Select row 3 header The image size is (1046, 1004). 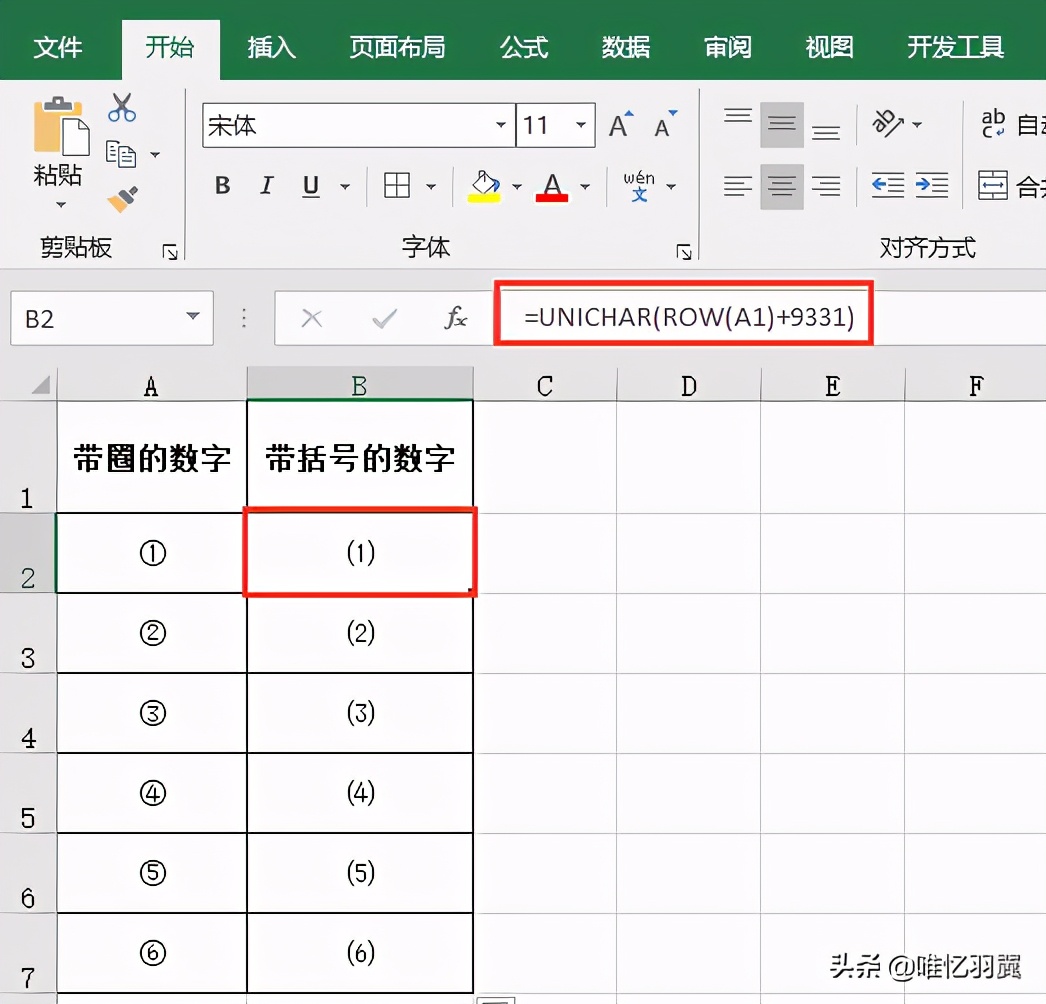27,633
